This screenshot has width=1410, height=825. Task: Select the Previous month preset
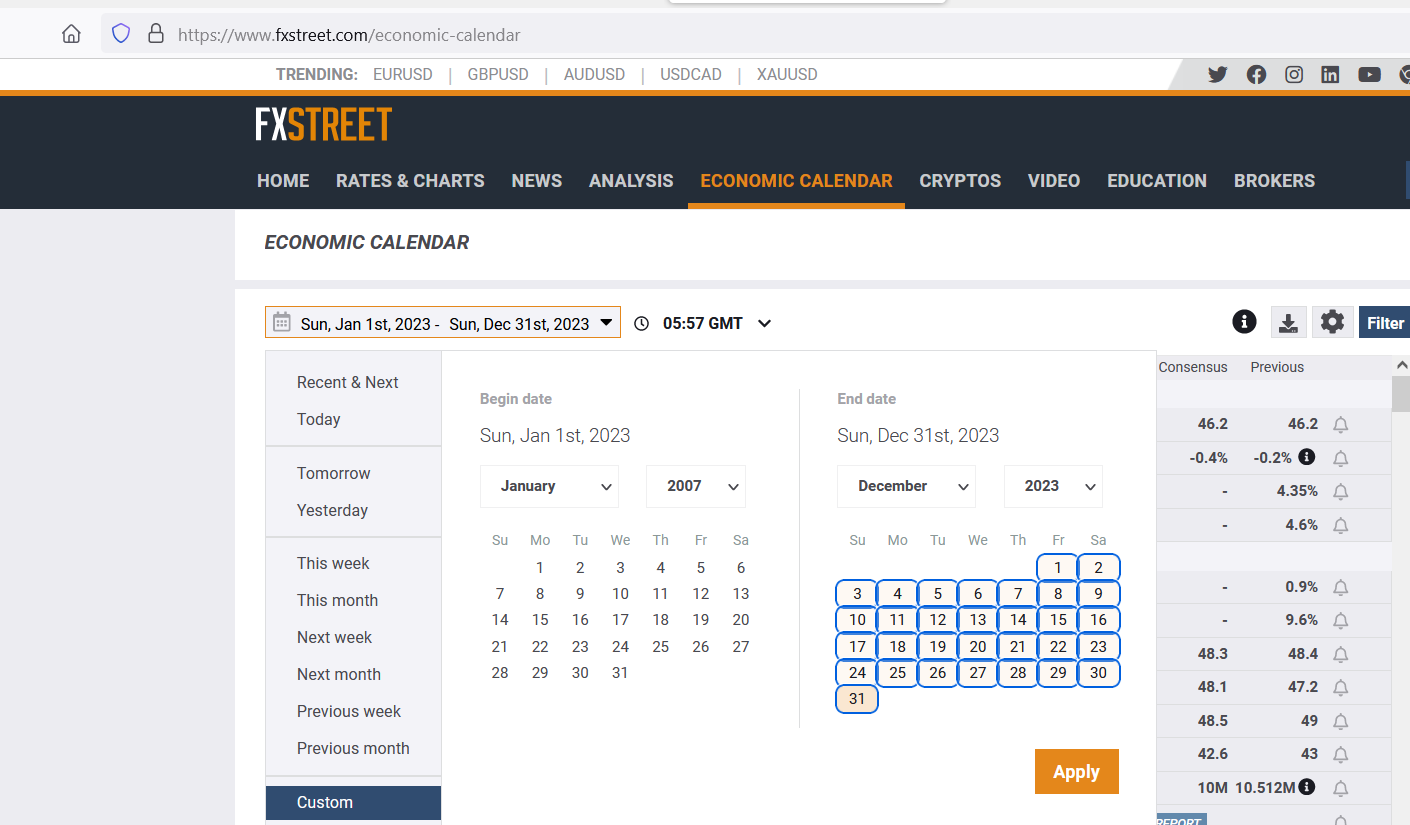pyautogui.click(x=353, y=748)
